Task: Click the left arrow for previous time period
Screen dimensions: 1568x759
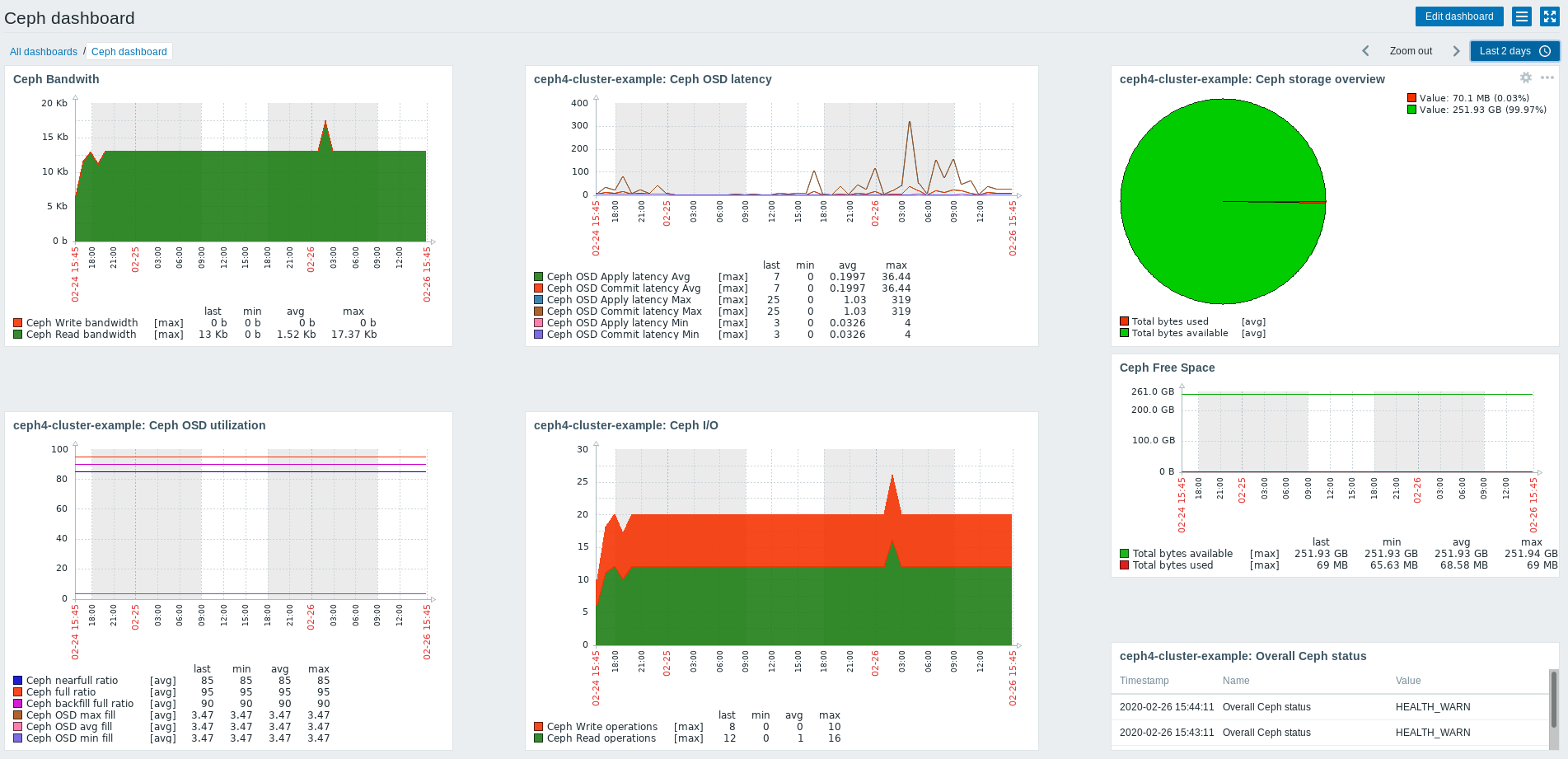Action: pos(1365,51)
